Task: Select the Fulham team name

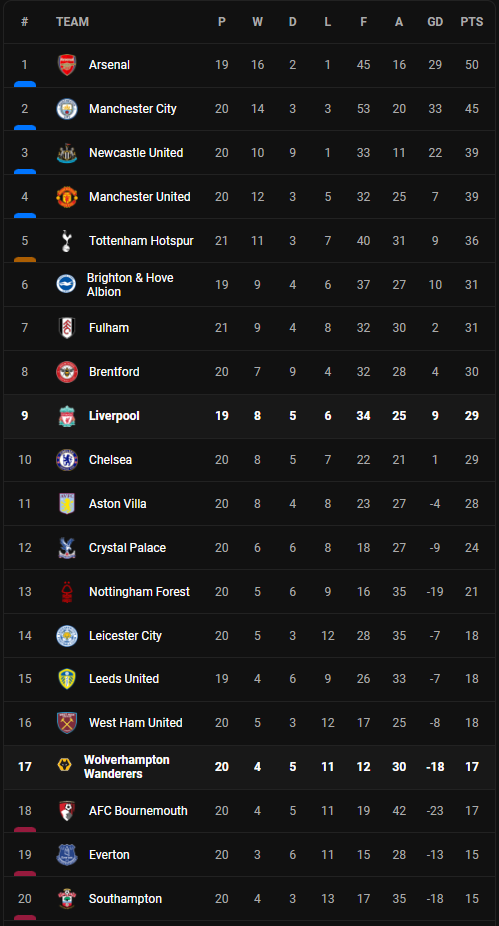Action: coord(109,328)
